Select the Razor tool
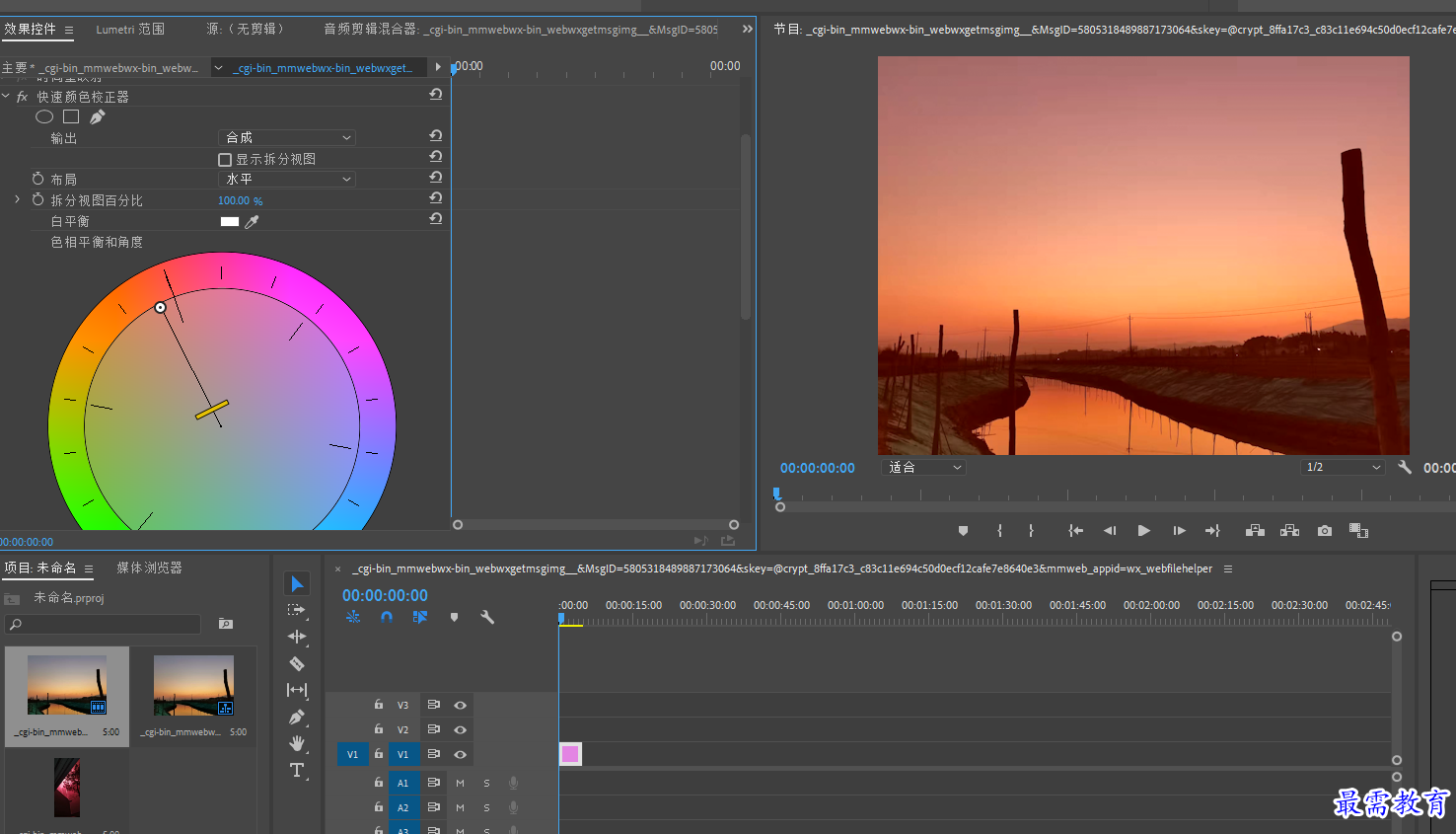The image size is (1456, 834). [x=297, y=663]
